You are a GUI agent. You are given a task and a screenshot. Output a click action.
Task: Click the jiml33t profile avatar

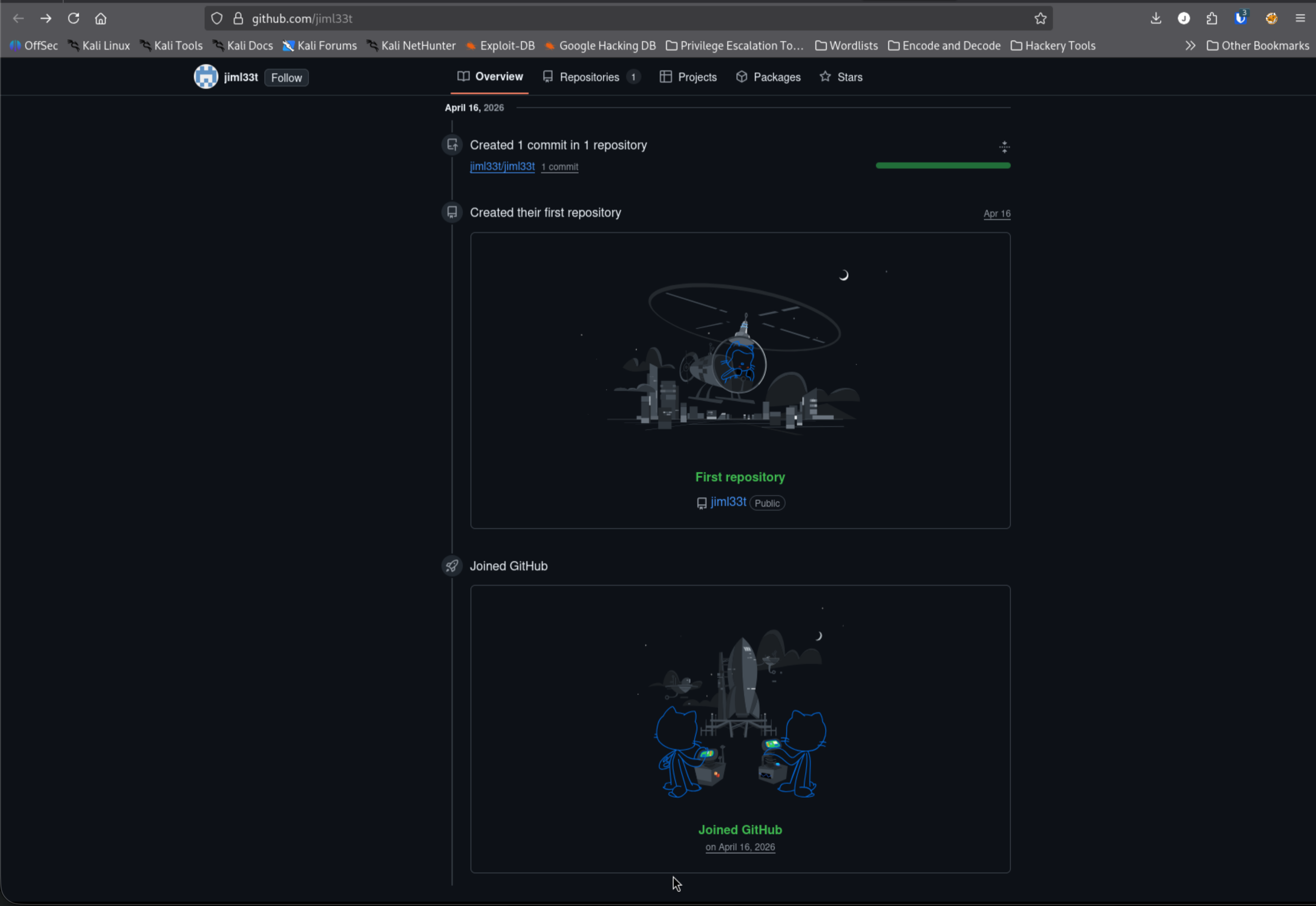point(206,77)
